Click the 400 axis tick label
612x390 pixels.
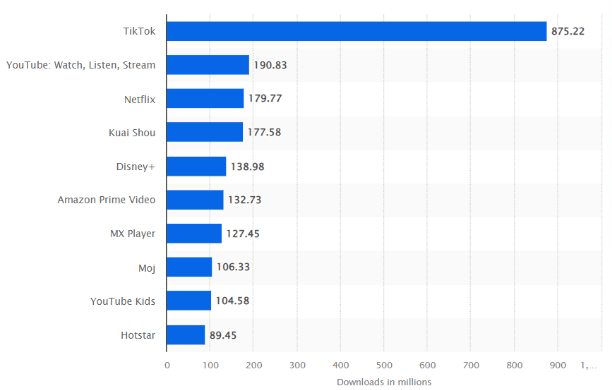point(341,365)
